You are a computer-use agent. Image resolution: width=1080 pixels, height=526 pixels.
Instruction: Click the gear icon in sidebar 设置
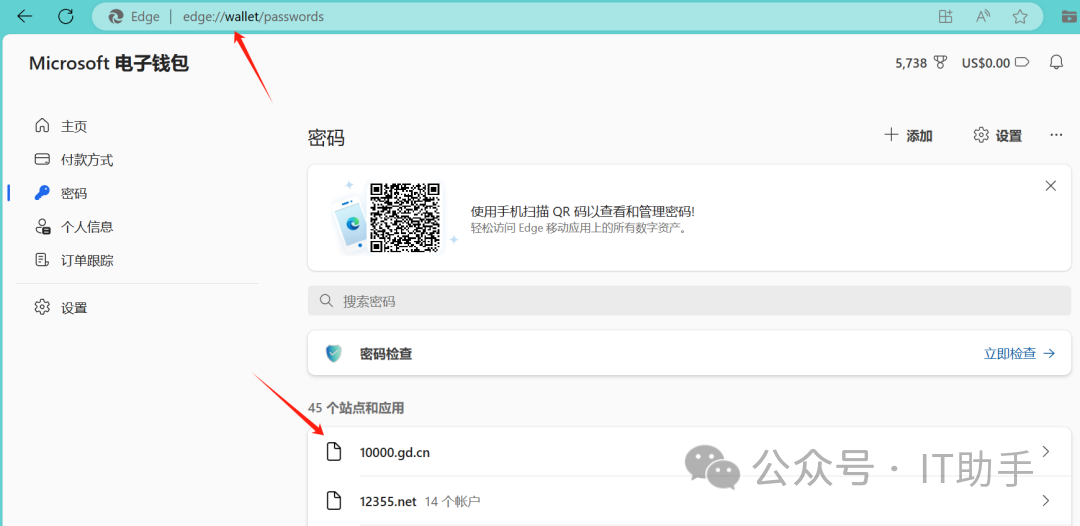42,307
